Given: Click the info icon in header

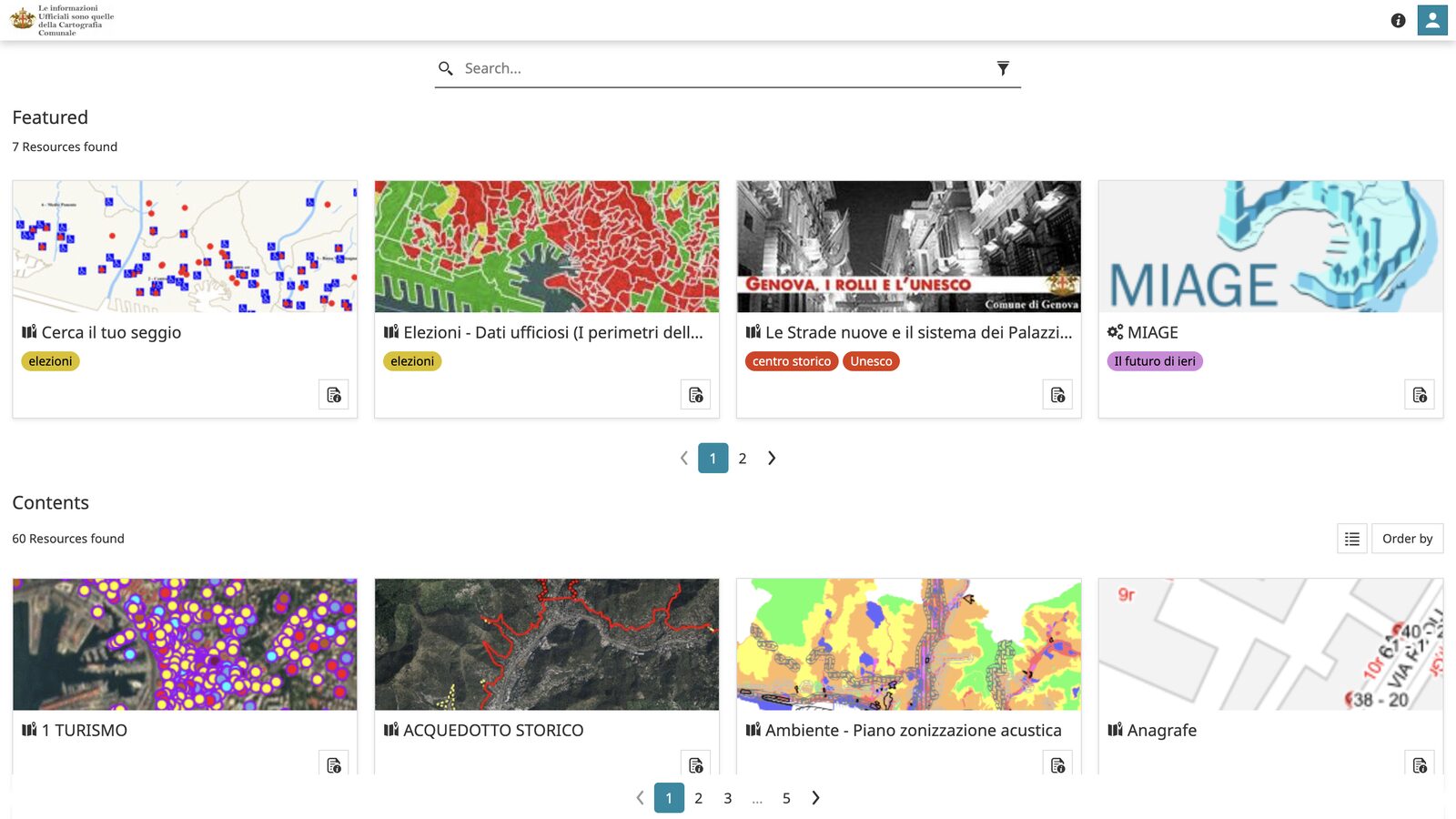Looking at the screenshot, I should tap(1398, 20).
